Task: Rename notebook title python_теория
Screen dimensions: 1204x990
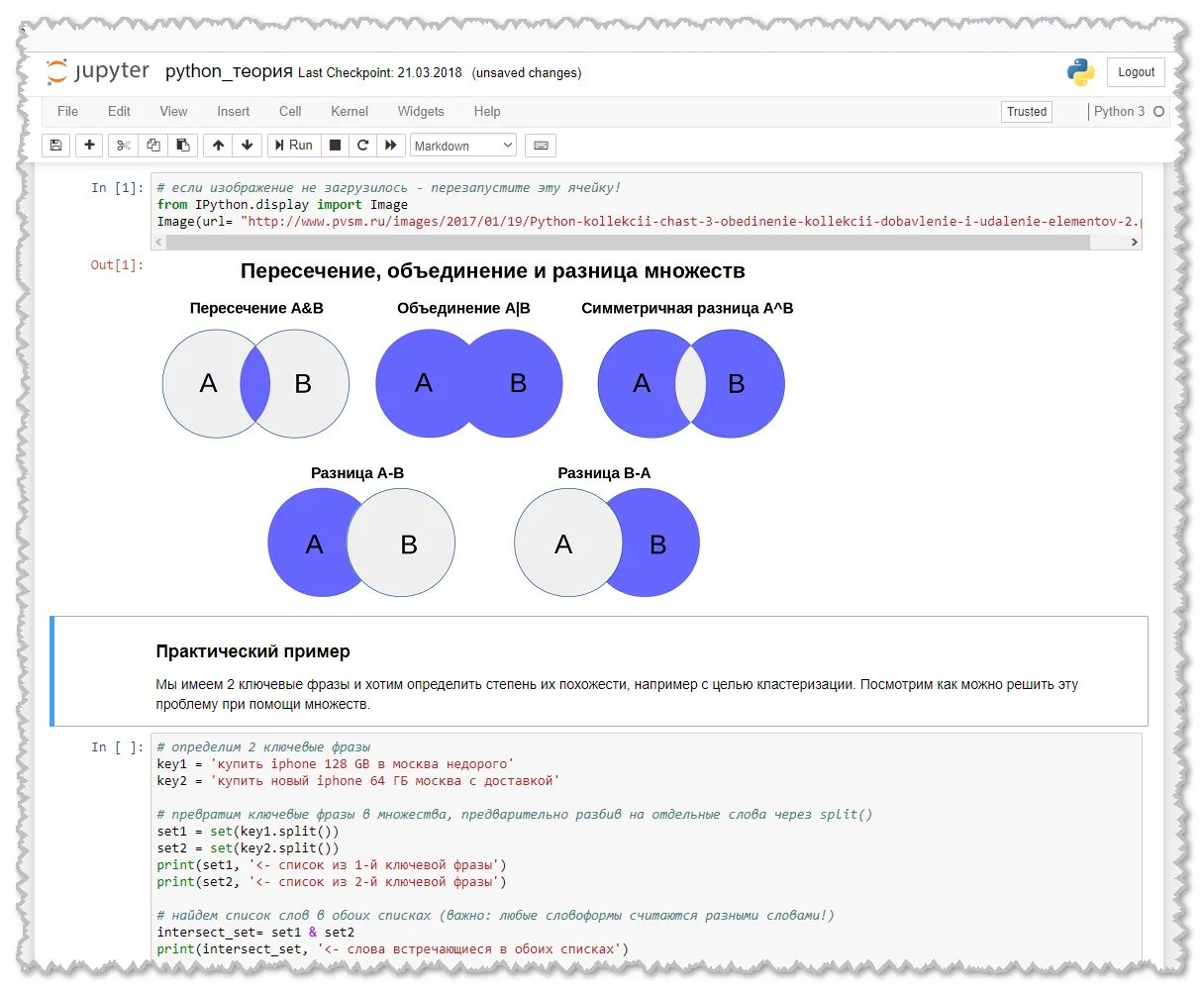Action: tap(229, 71)
